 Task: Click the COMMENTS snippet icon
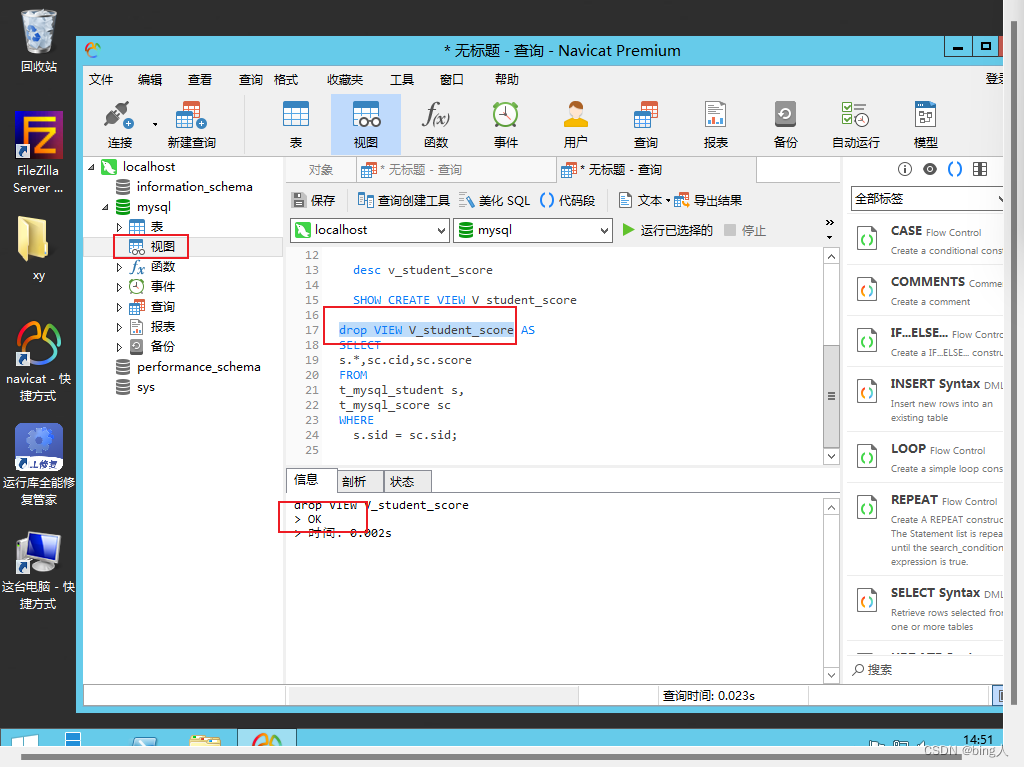pyautogui.click(x=867, y=290)
